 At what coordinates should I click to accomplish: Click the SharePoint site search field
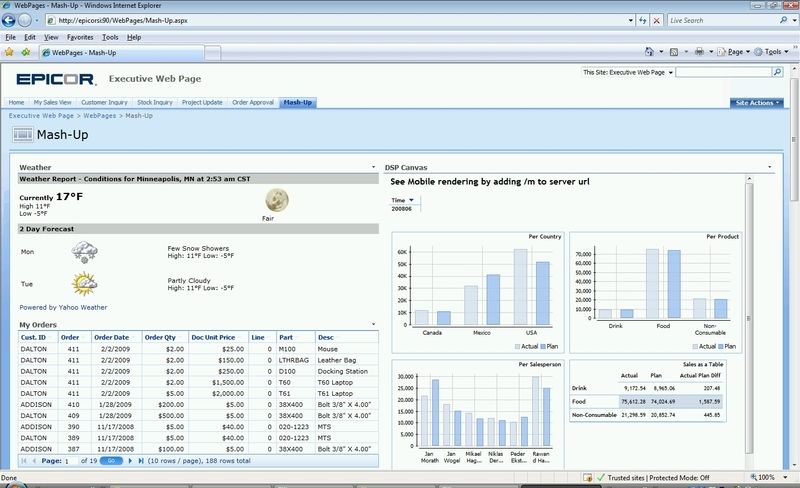coord(729,73)
